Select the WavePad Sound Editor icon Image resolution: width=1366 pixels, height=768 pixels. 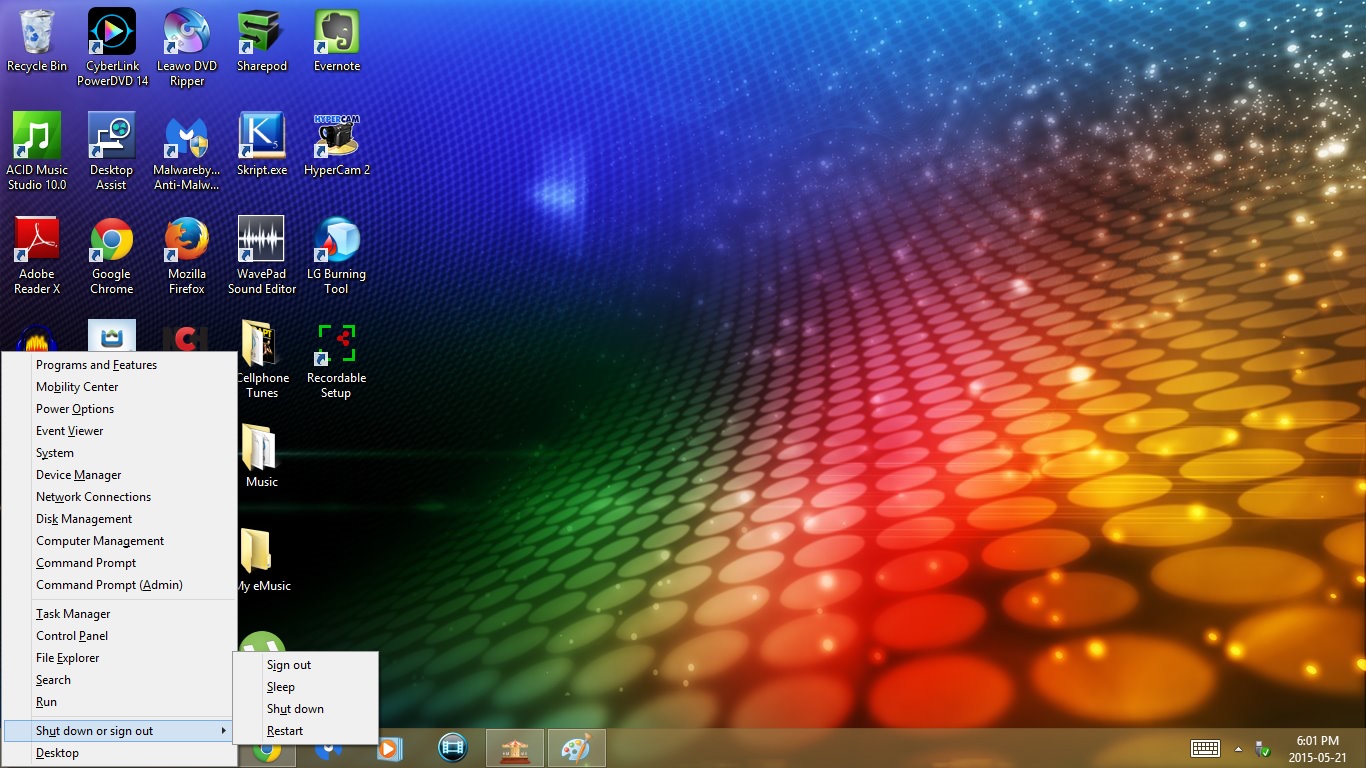point(262,256)
